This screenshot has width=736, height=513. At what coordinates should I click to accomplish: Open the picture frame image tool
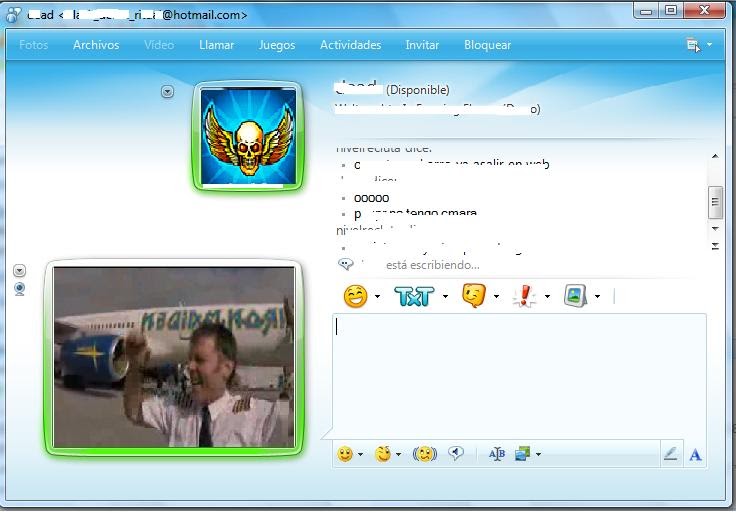click(x=575, y=296)
